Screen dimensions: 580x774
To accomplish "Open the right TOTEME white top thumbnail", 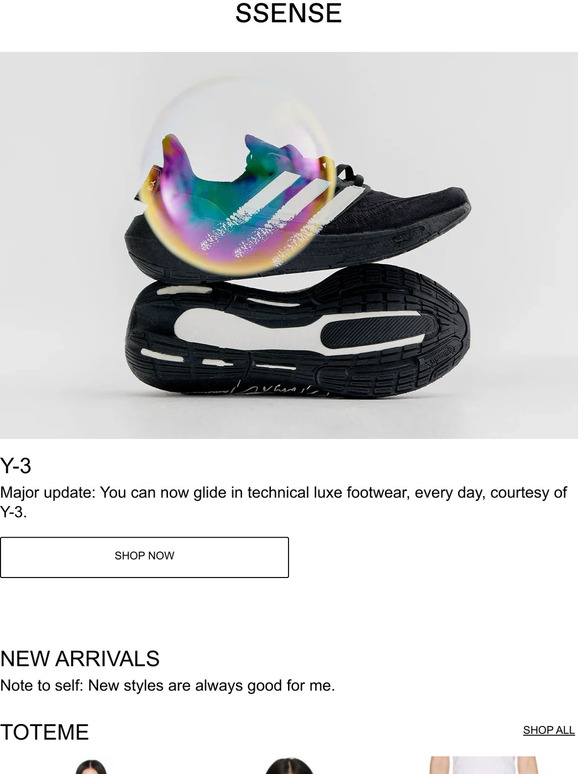I will point(483,765).
